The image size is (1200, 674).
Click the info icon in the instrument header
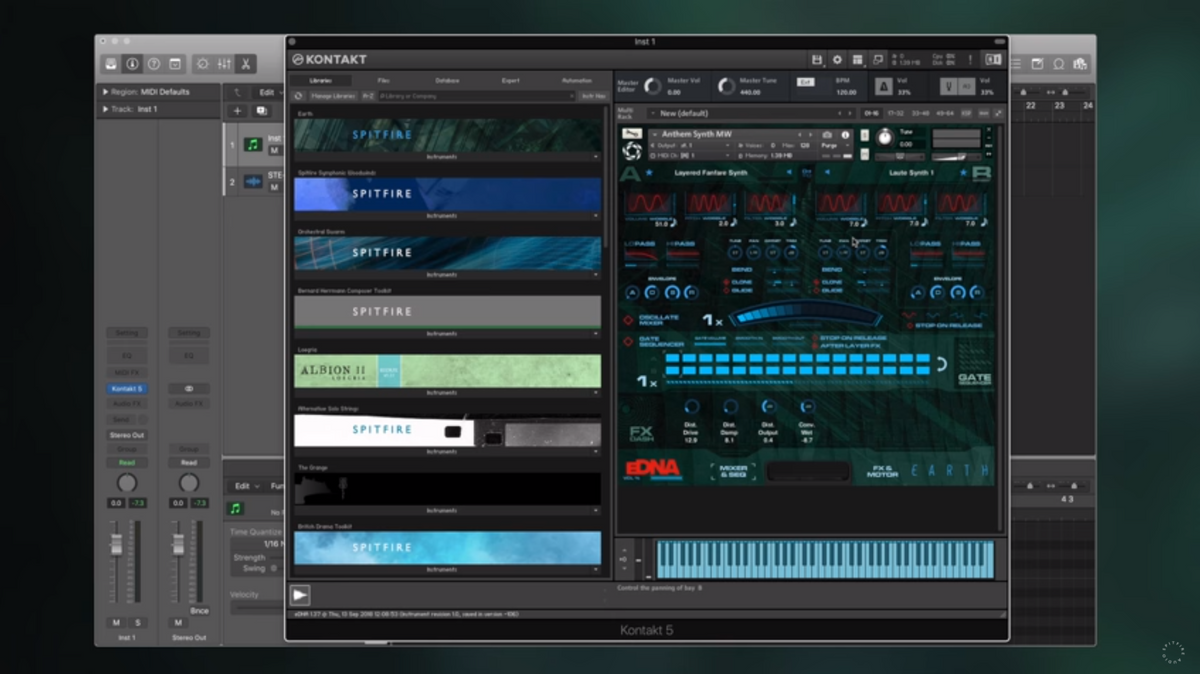pos(845,134)
